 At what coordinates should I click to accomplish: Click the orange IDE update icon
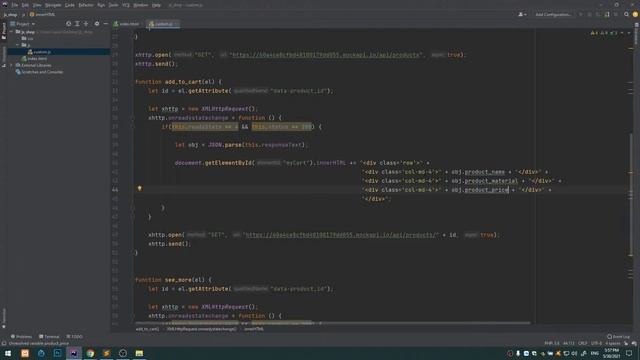pos(635,15)
